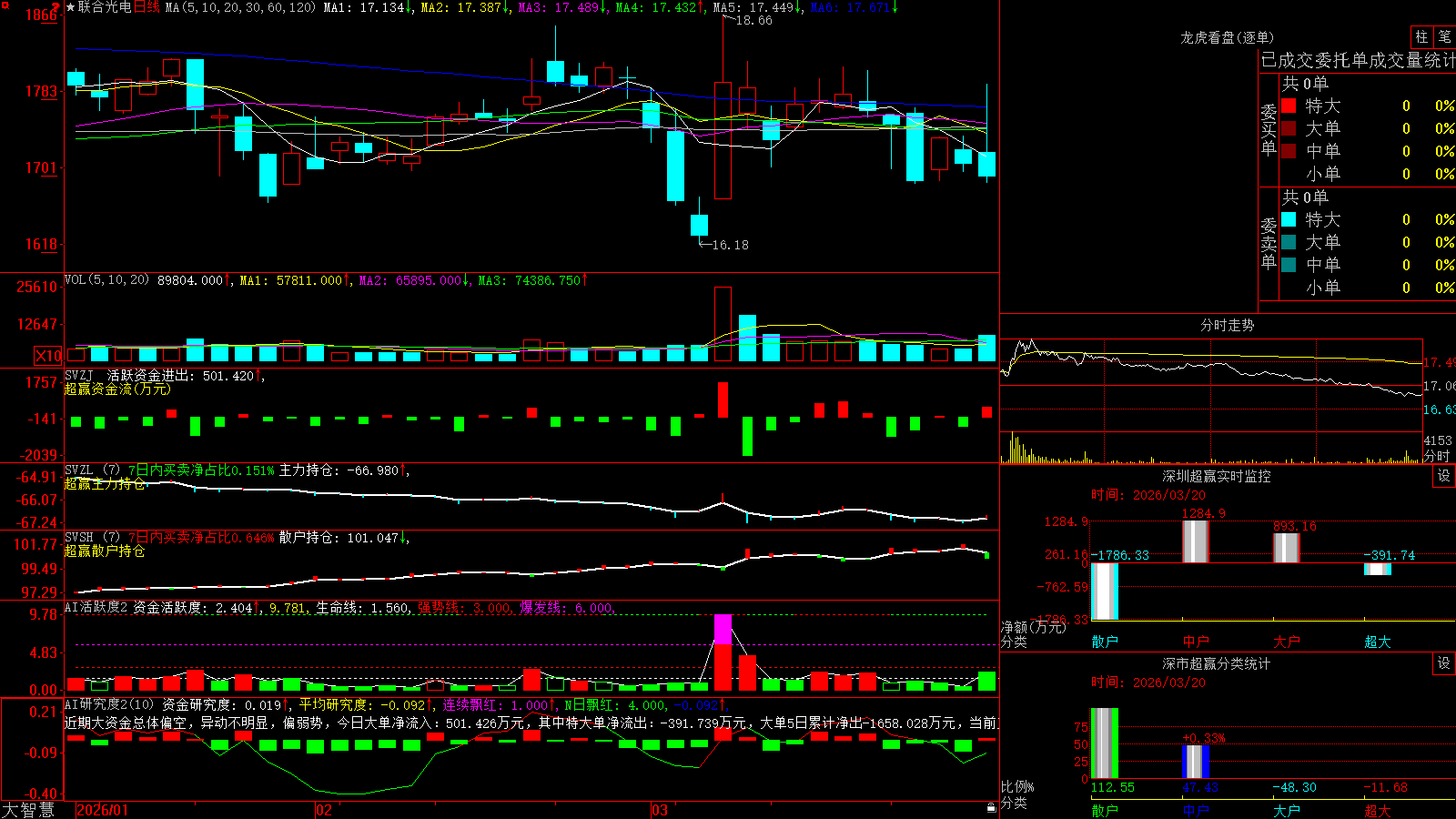Click the 分时走势 panel title

1227,325
